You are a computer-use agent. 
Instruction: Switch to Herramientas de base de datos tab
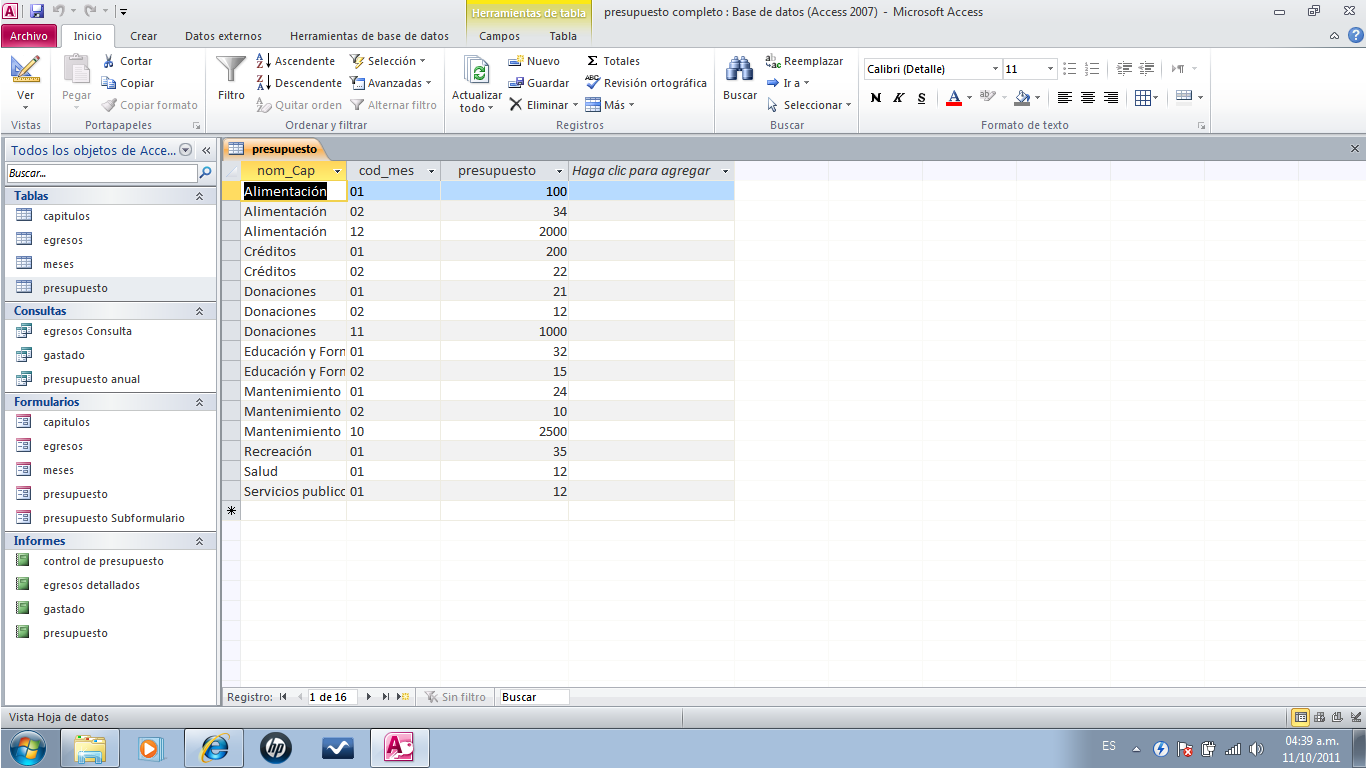369,36
